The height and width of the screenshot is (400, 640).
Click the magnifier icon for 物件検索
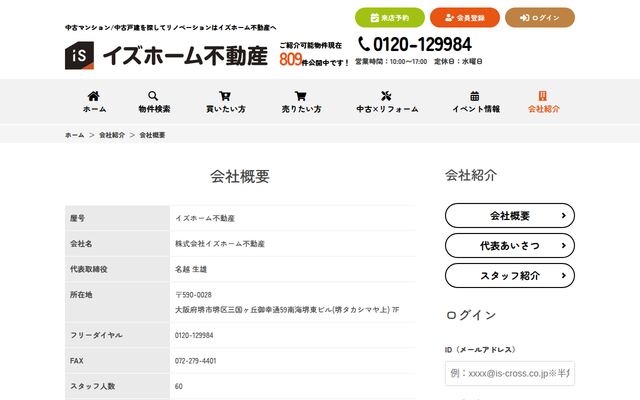pyautogui.click(x=153, y=96)
